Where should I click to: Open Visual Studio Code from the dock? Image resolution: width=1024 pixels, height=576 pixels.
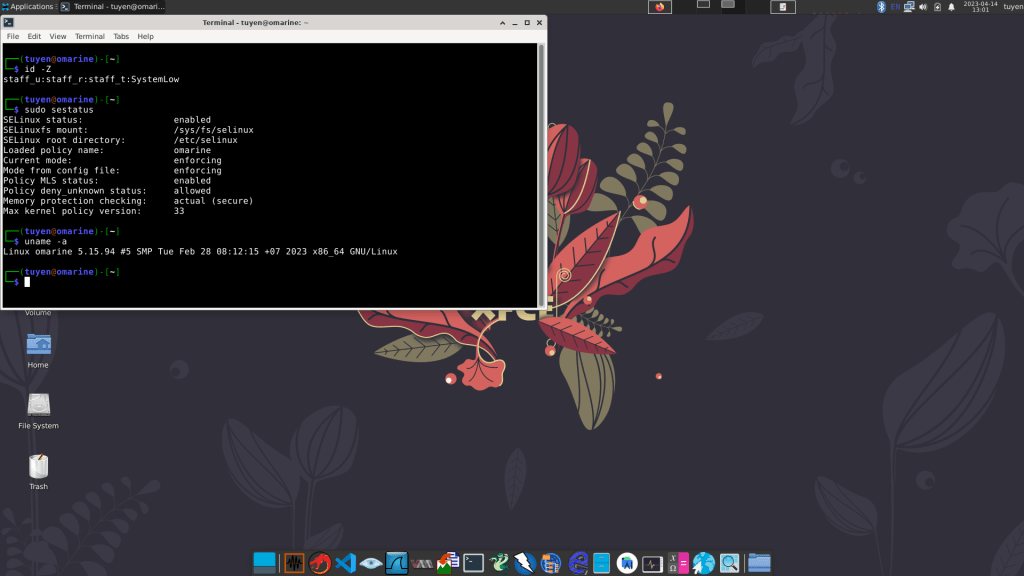[346, 563]
